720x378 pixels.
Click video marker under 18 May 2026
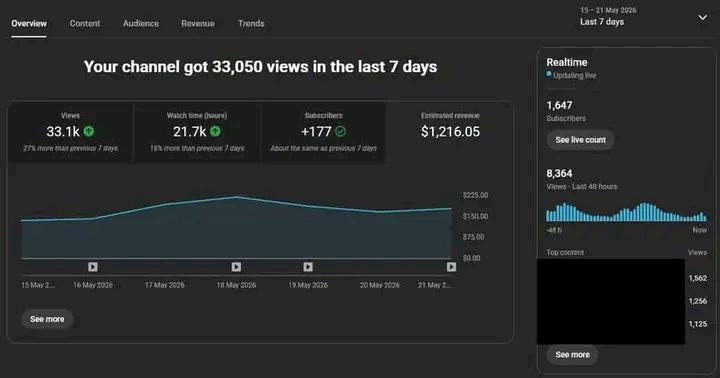click(x=236, y=267)
